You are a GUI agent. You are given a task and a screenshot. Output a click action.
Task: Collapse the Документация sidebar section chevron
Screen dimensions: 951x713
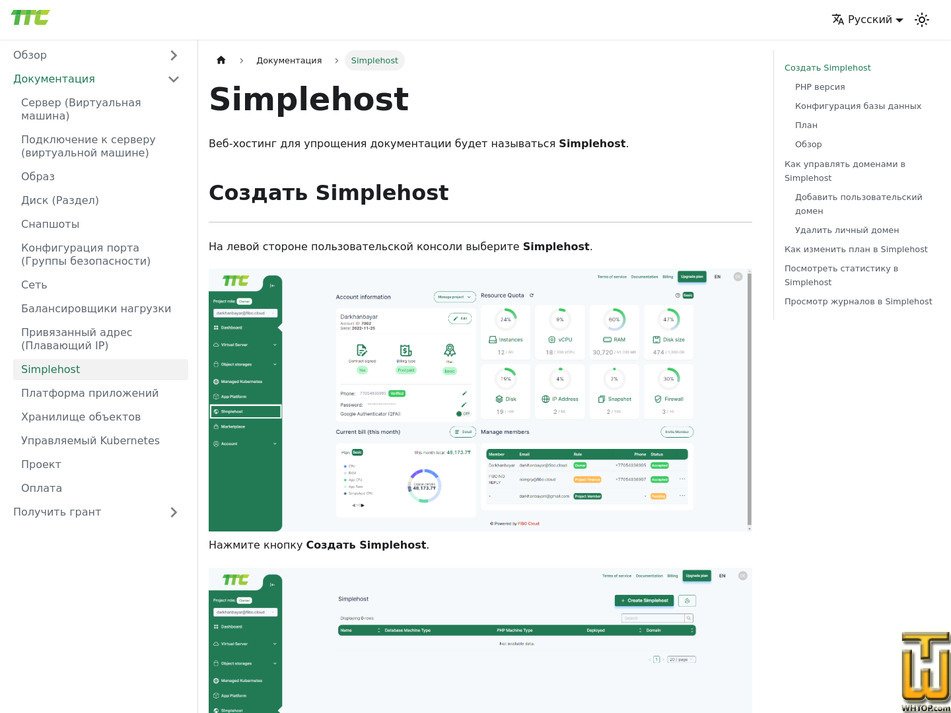pos(173,79)
